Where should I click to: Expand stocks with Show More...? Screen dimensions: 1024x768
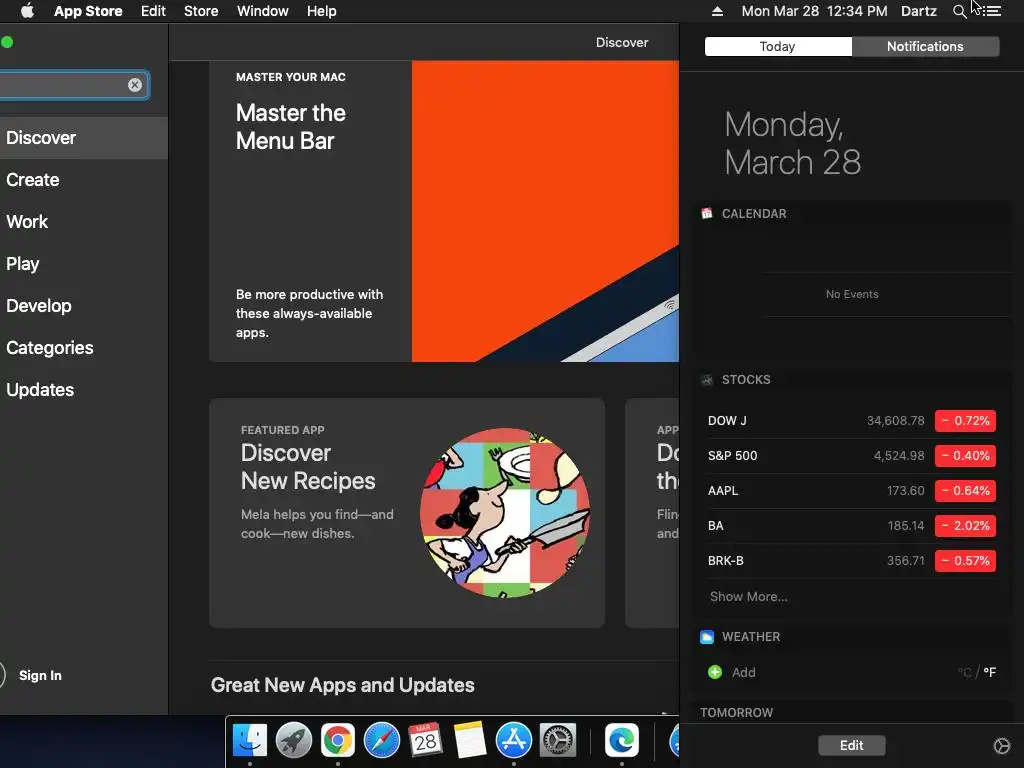748,596
